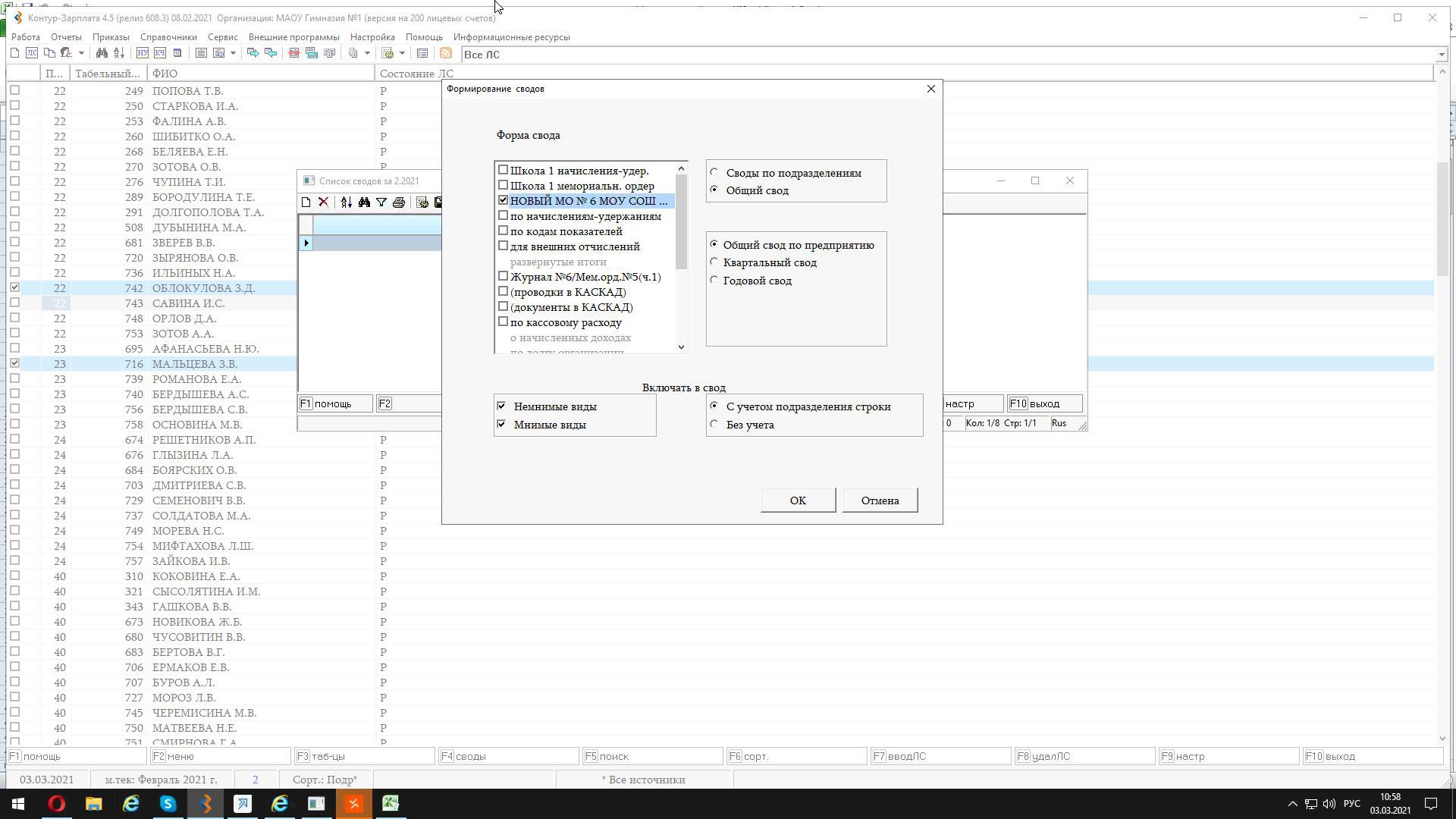
Task: Confirm the dialog with OK button
Action: coord(798,500)
